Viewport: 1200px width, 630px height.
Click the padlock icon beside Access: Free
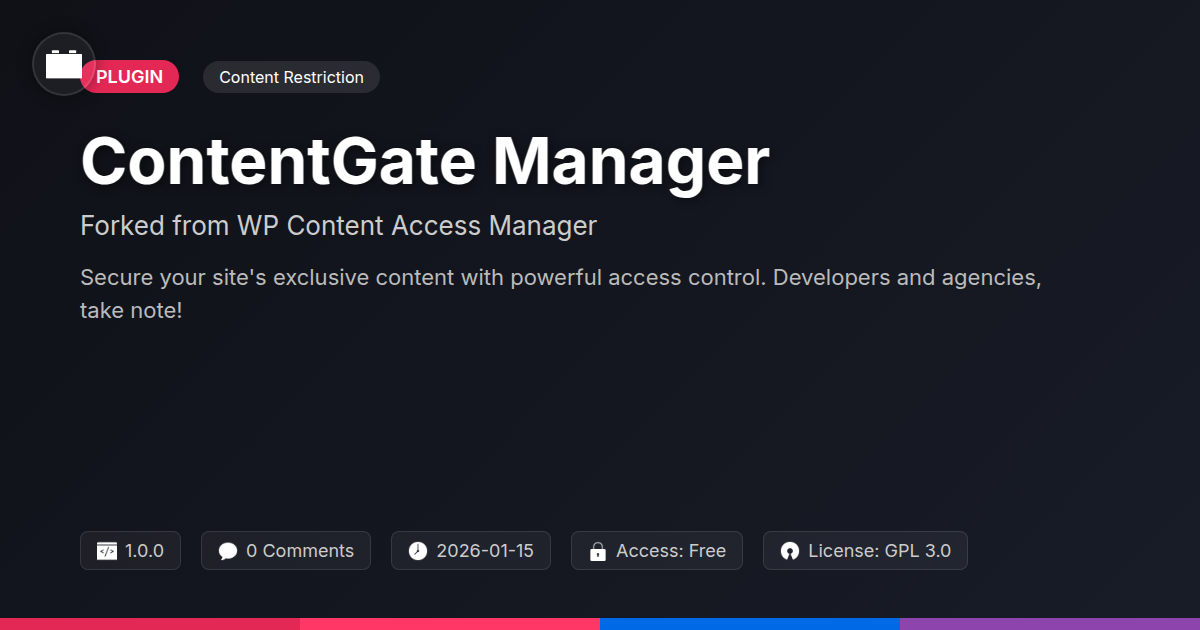point(598,551)
